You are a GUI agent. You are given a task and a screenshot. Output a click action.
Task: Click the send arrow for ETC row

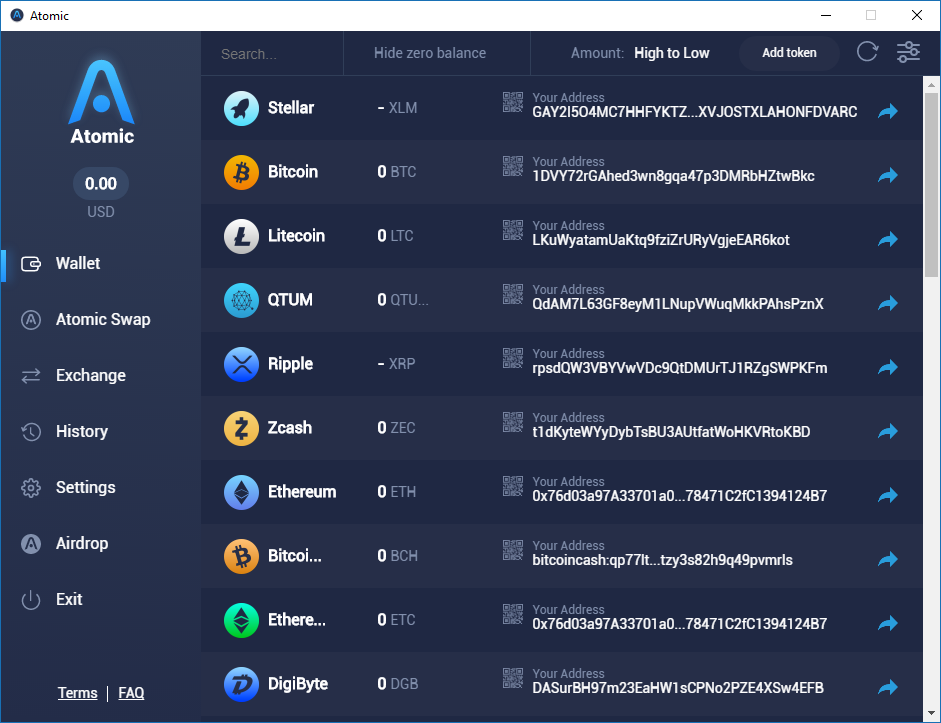pyautogui.click(x=888, y=623)
